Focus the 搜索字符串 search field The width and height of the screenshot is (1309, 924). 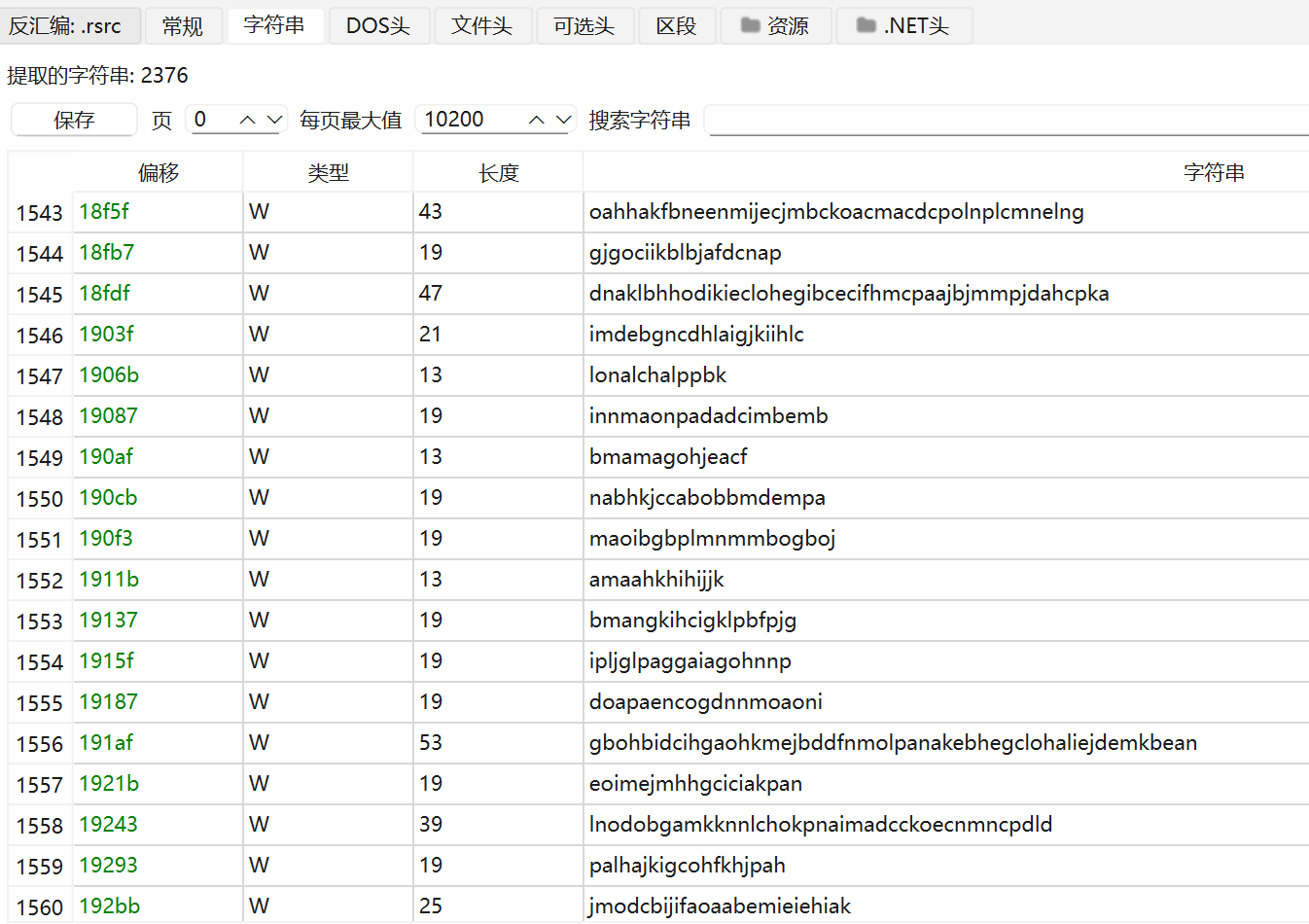click(1007, 120)
